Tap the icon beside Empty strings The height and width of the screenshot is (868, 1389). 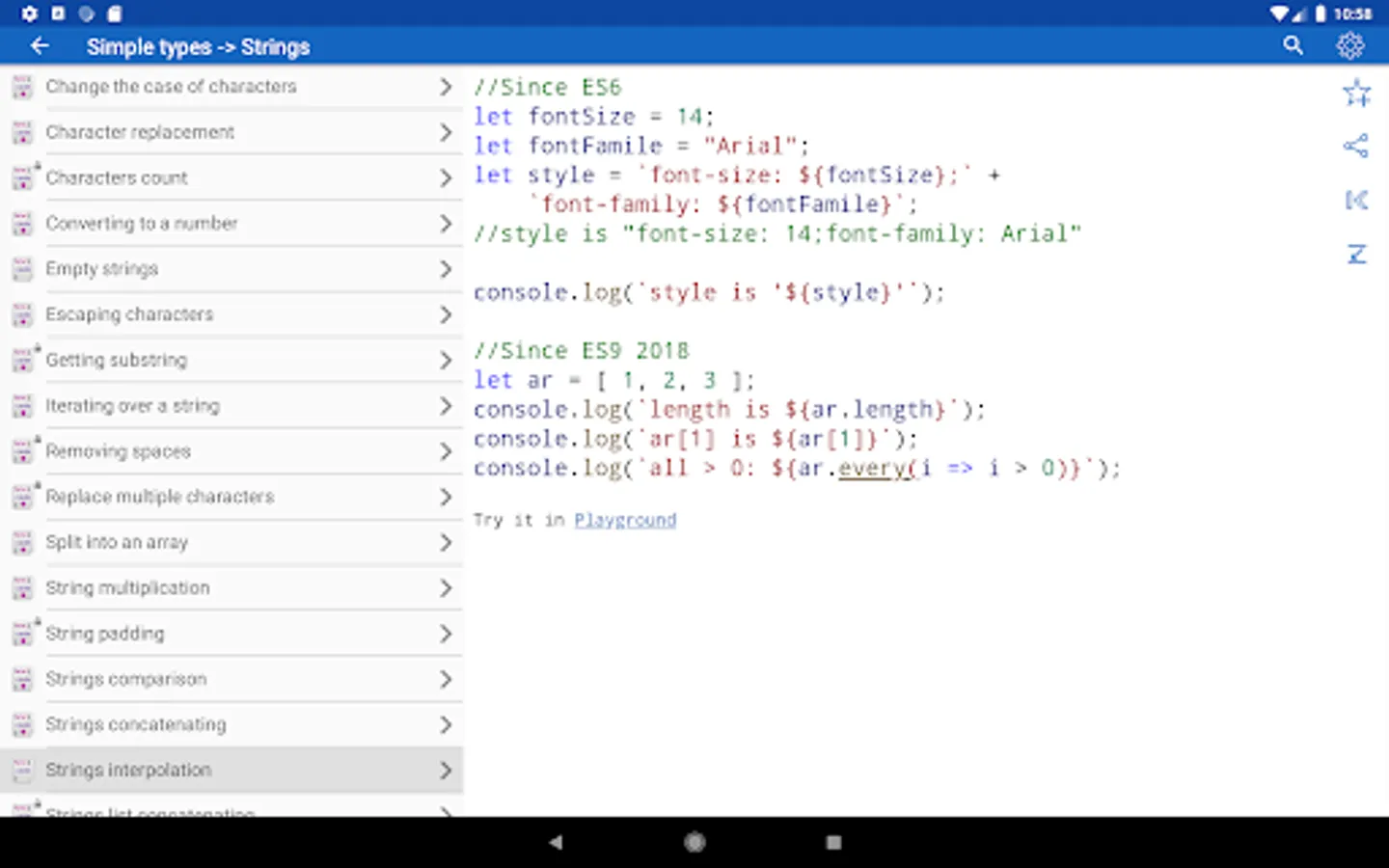(22, 269)
